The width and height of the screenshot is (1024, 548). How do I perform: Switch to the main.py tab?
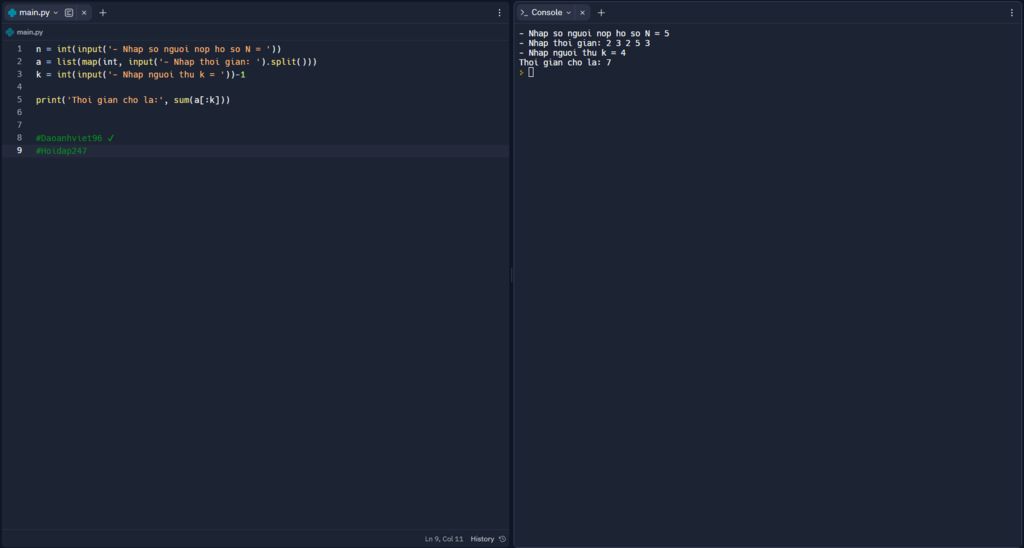point(35,13)
